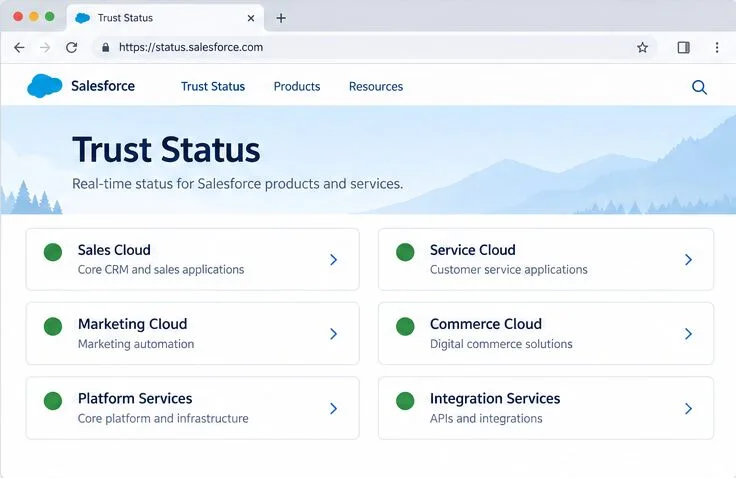The image size is (736, 478).
Task: Open the Commerce Cloud title link
Action: [486, 324]
